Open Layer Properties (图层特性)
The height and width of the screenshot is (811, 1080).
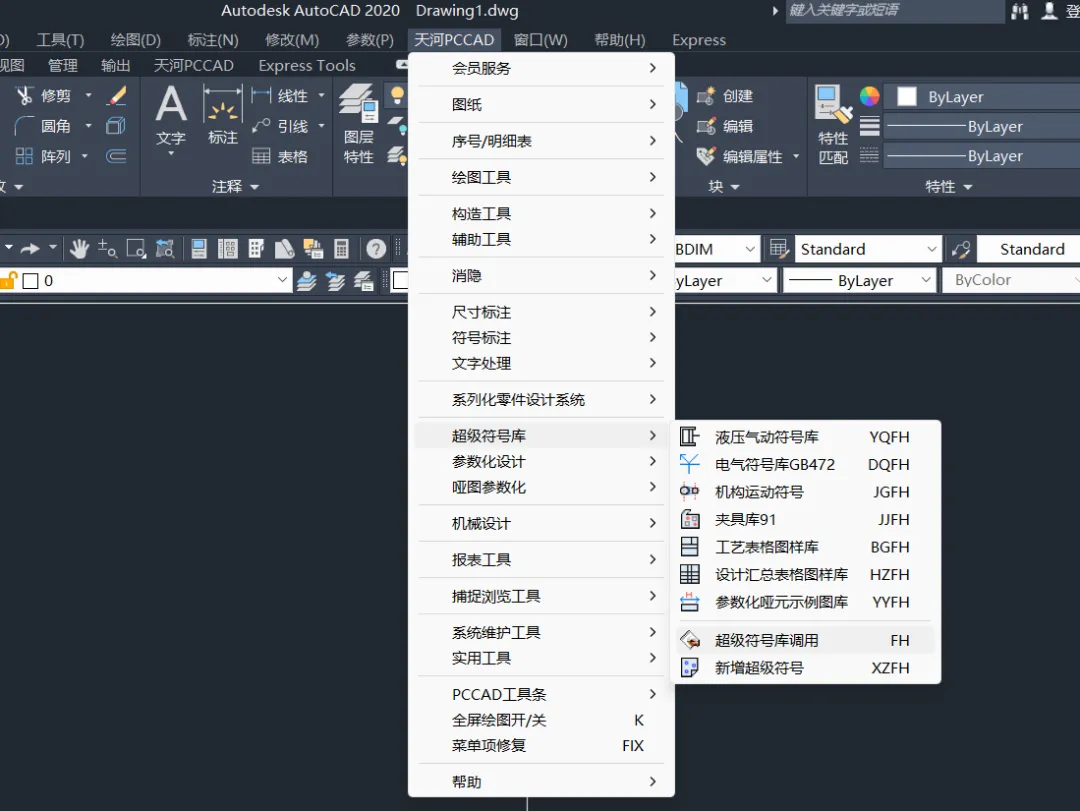359,124
